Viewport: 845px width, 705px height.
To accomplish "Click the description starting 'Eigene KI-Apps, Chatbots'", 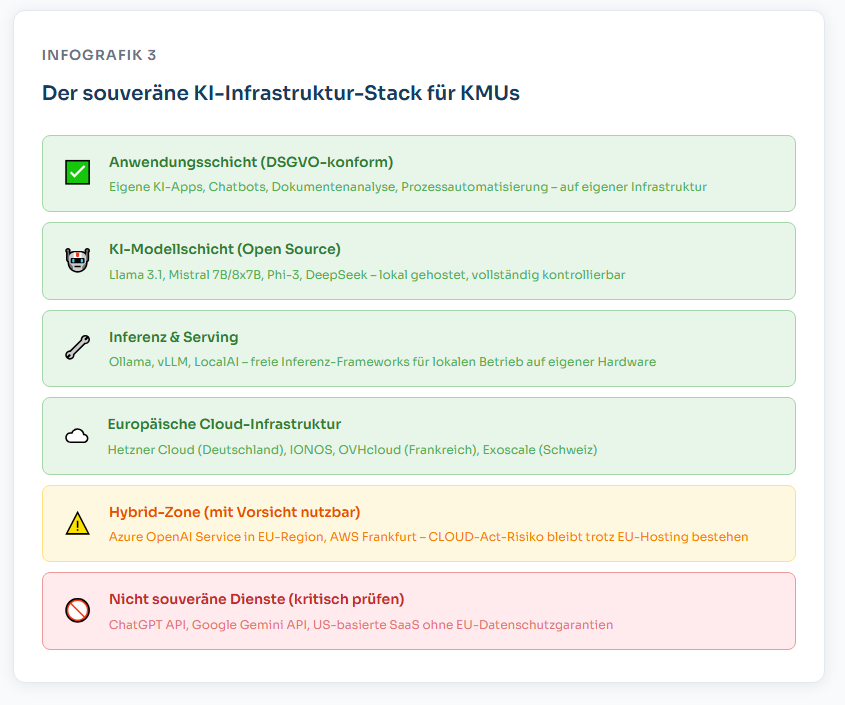I will click(x=407, y=187).
